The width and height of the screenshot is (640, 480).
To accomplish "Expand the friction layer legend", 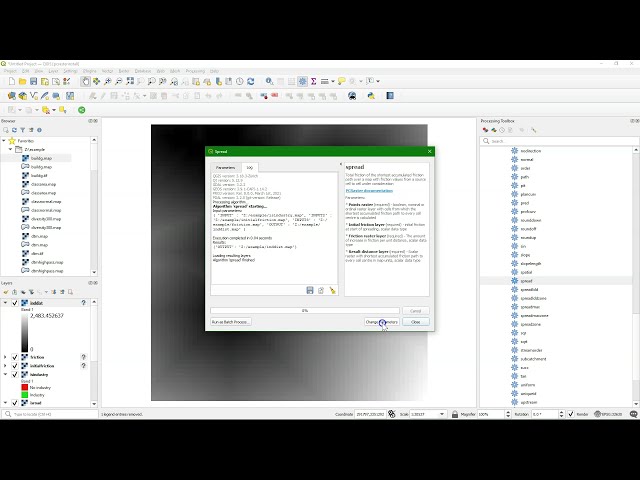I will pos(5,357).
